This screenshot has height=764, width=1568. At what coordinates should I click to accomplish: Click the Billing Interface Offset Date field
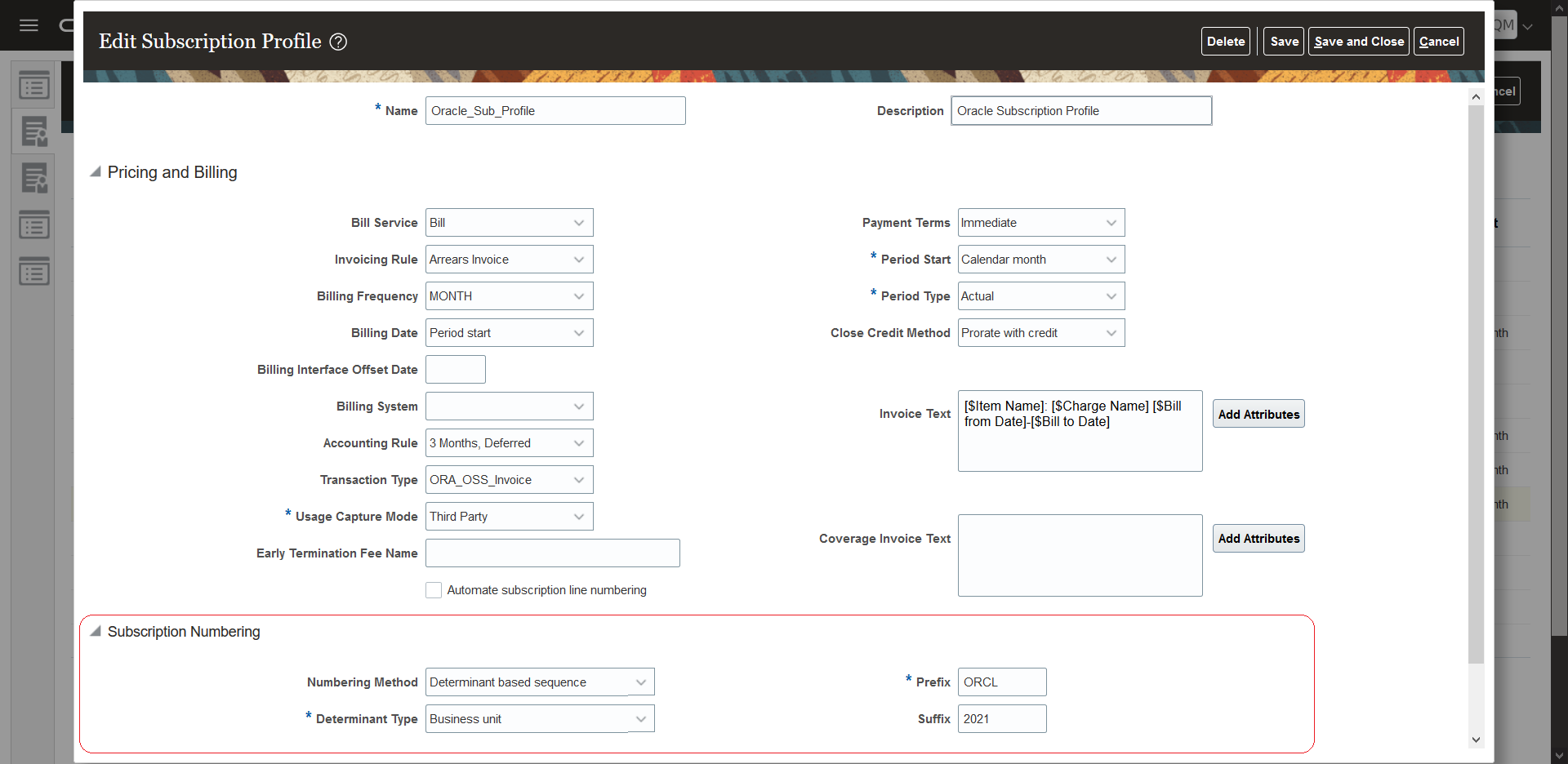click(x=456, y=370)
